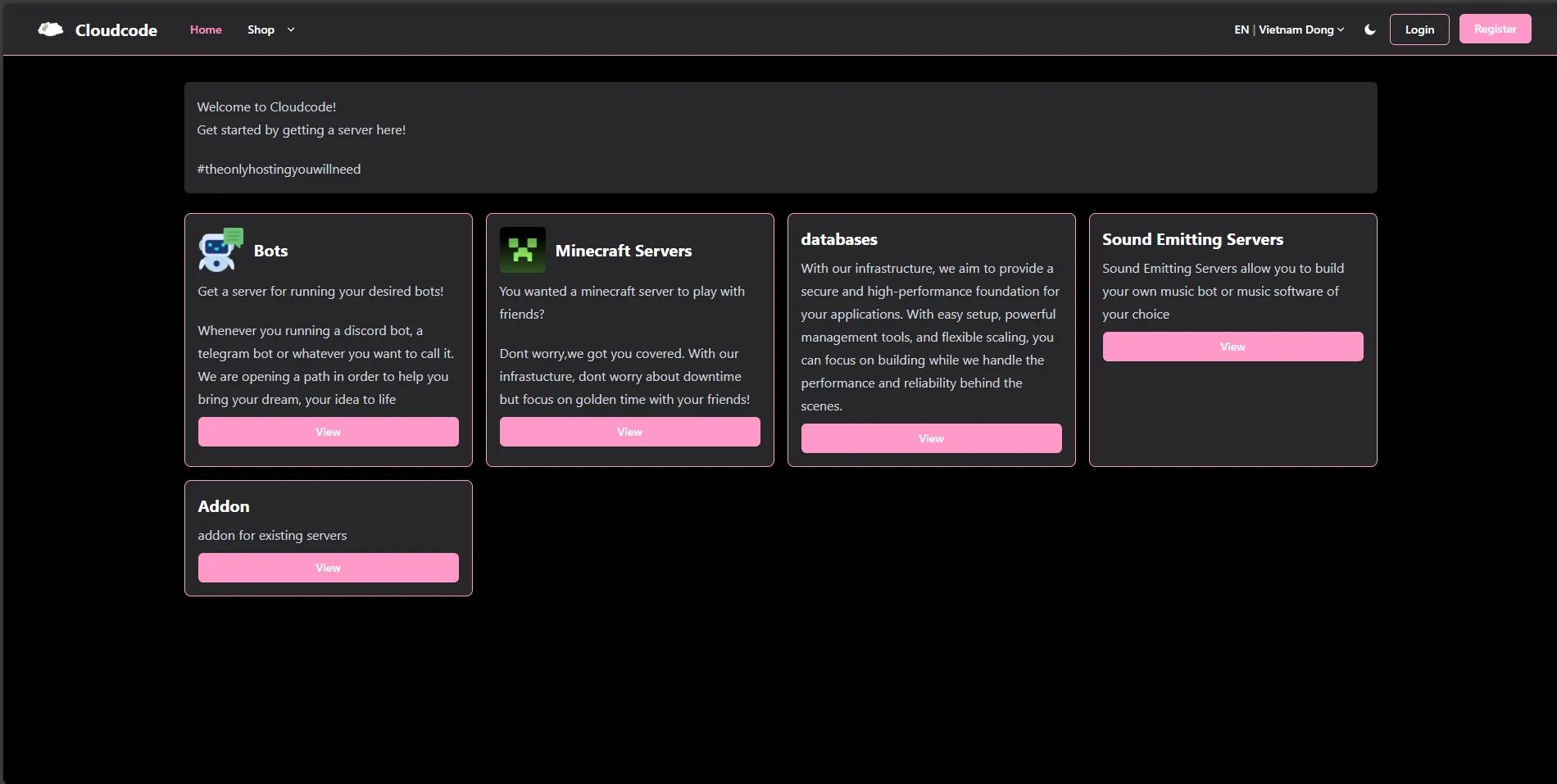1557x784 pixels.
Task: Click the Shop menu item
Action: coord(260,29)
